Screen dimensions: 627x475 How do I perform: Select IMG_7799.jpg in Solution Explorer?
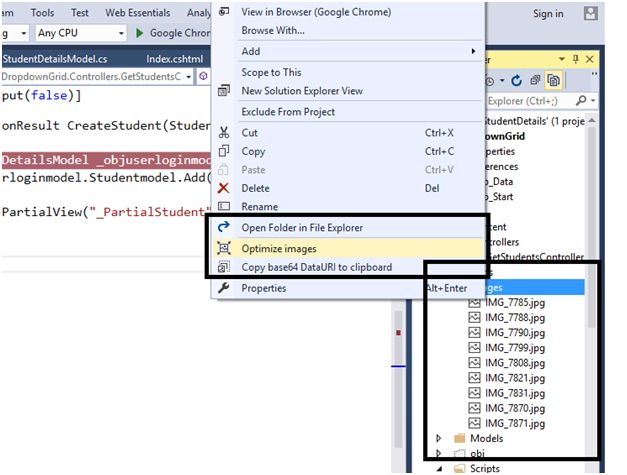point(515,348)
